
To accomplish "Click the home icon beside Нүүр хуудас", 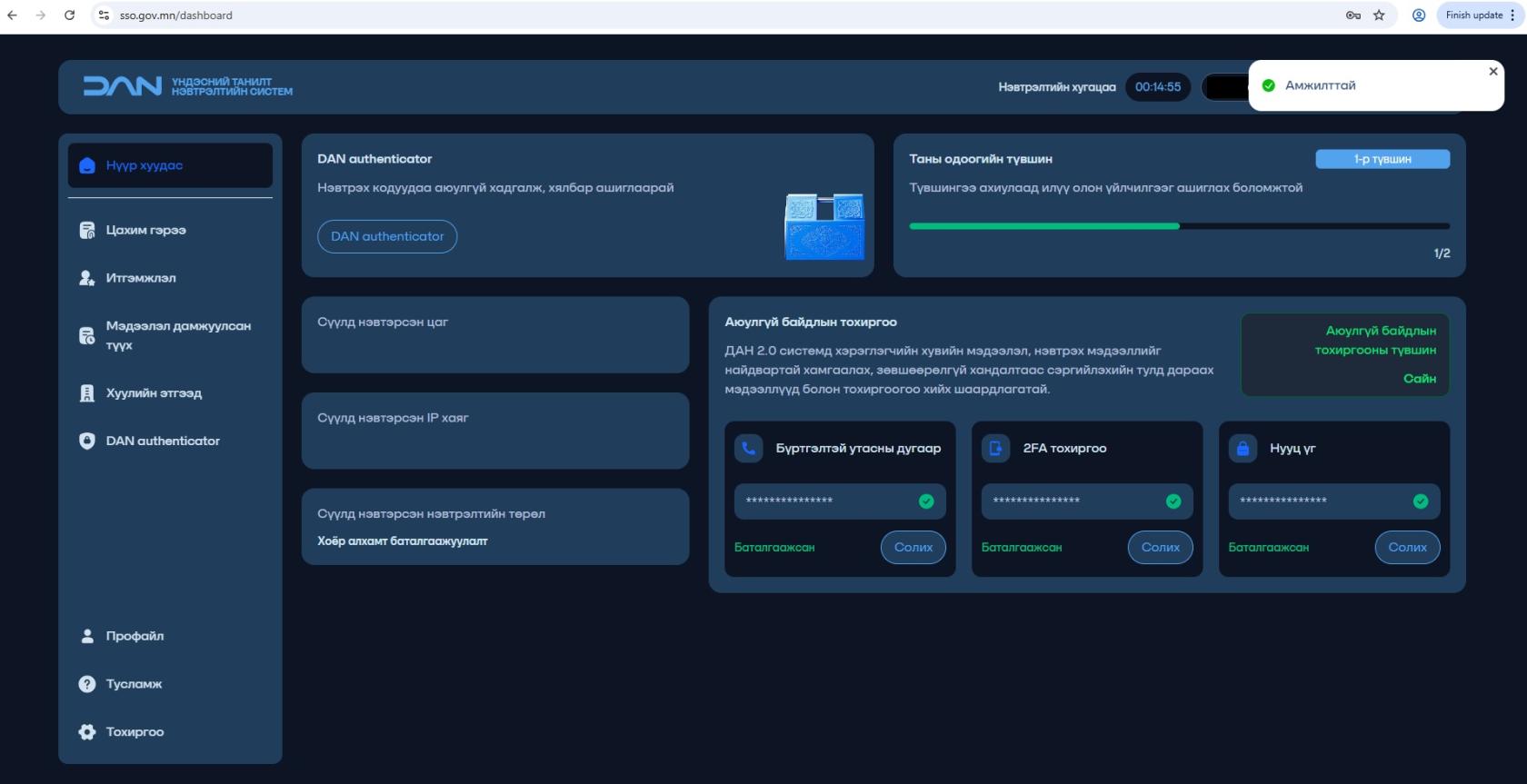I will point(87,165).
